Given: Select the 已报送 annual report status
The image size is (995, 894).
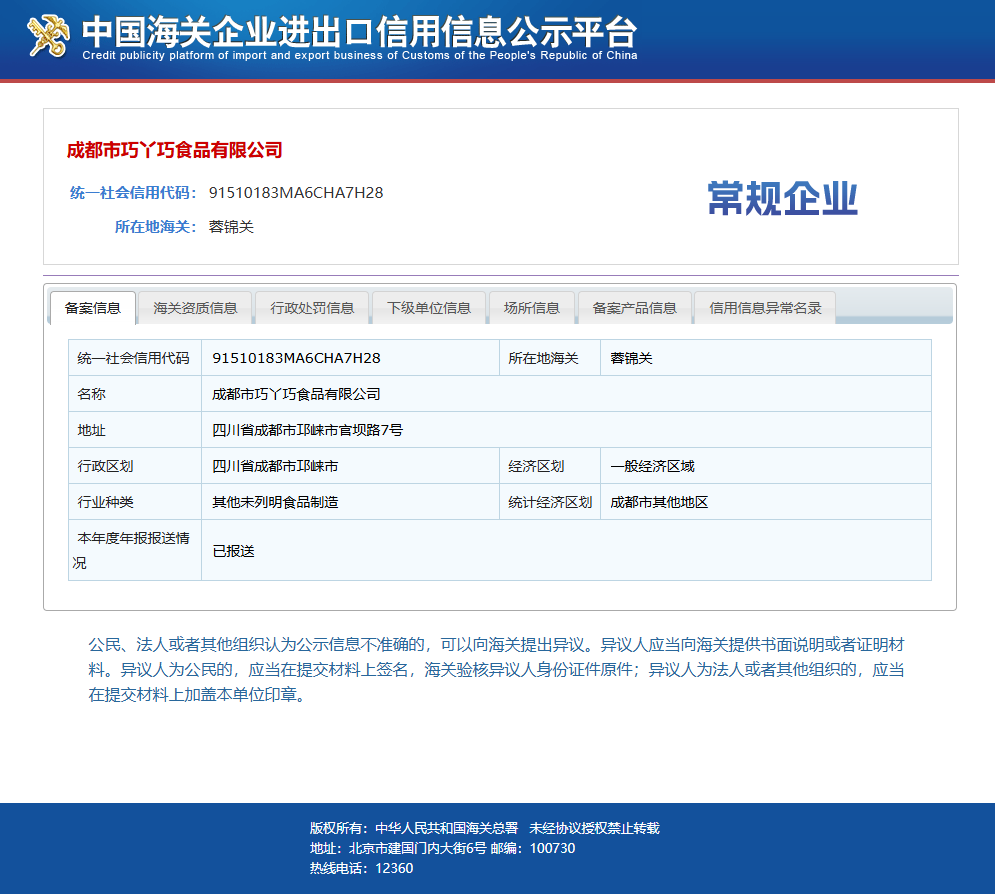Looking at the screenshot, I should [x=234, y=551].
